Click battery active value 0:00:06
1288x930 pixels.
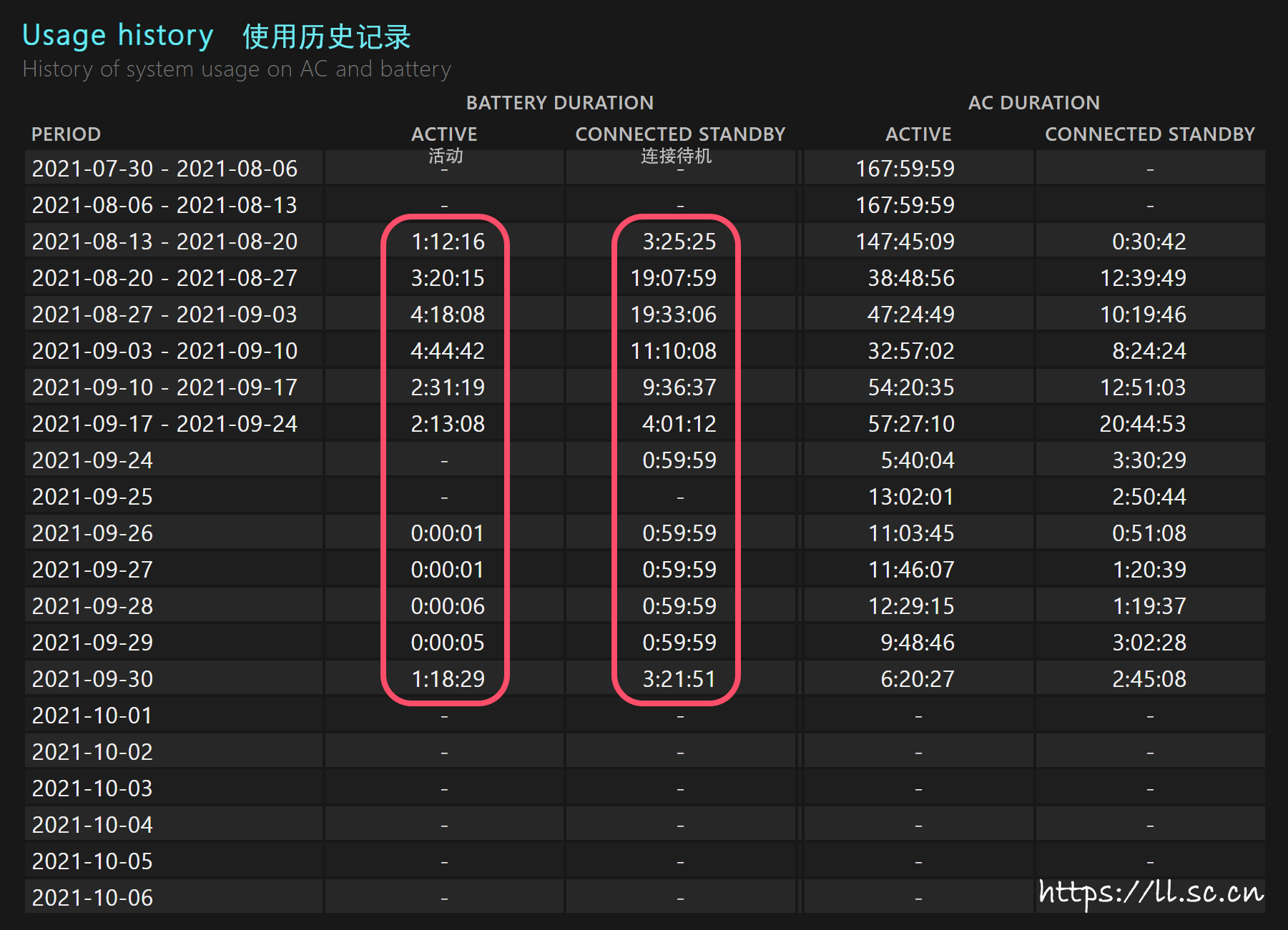pos(447,606)
